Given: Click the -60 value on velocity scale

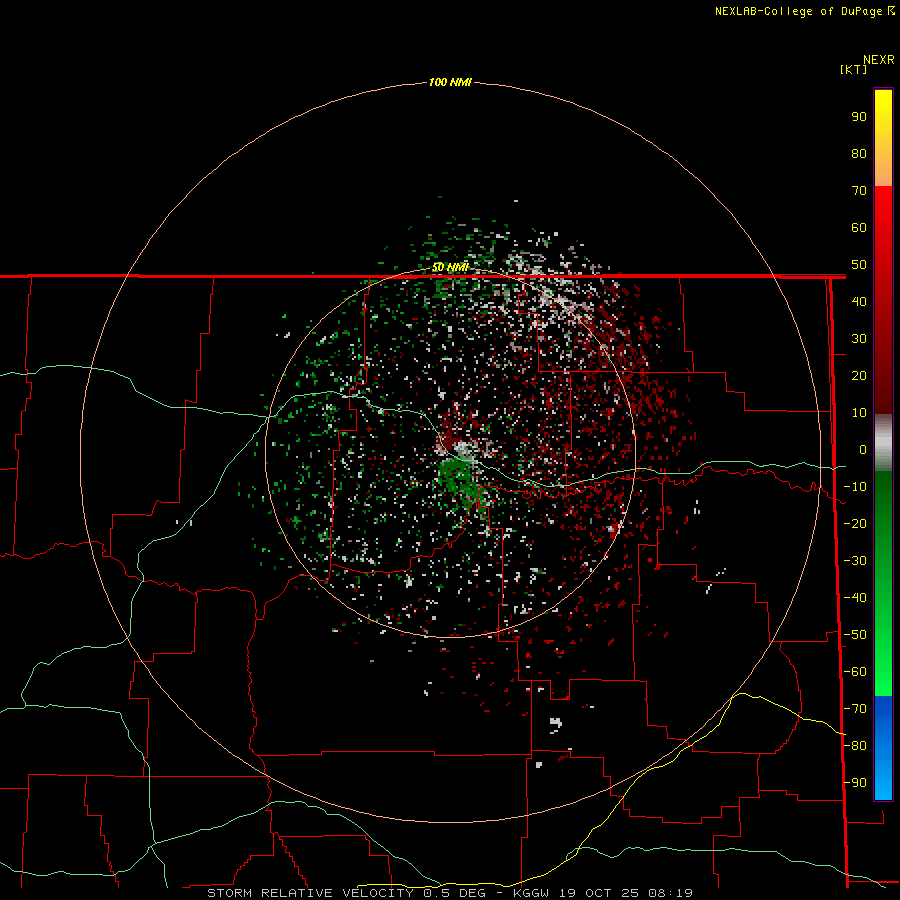Looking at the screenshot, I should coord(855,672).
